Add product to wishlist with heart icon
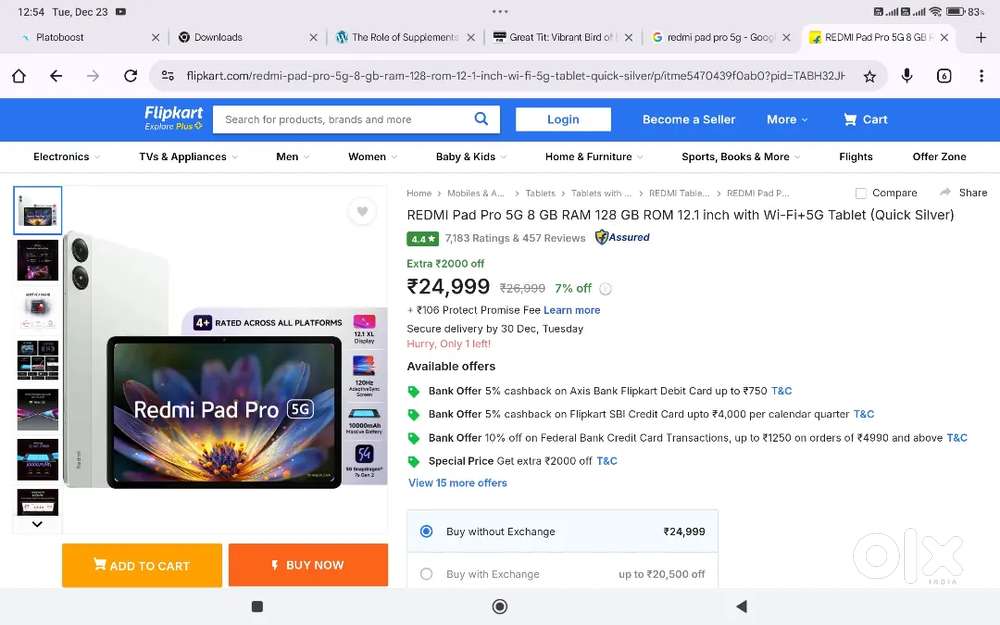The height and width of the screenshot is (625, 1000). (362, 211)
